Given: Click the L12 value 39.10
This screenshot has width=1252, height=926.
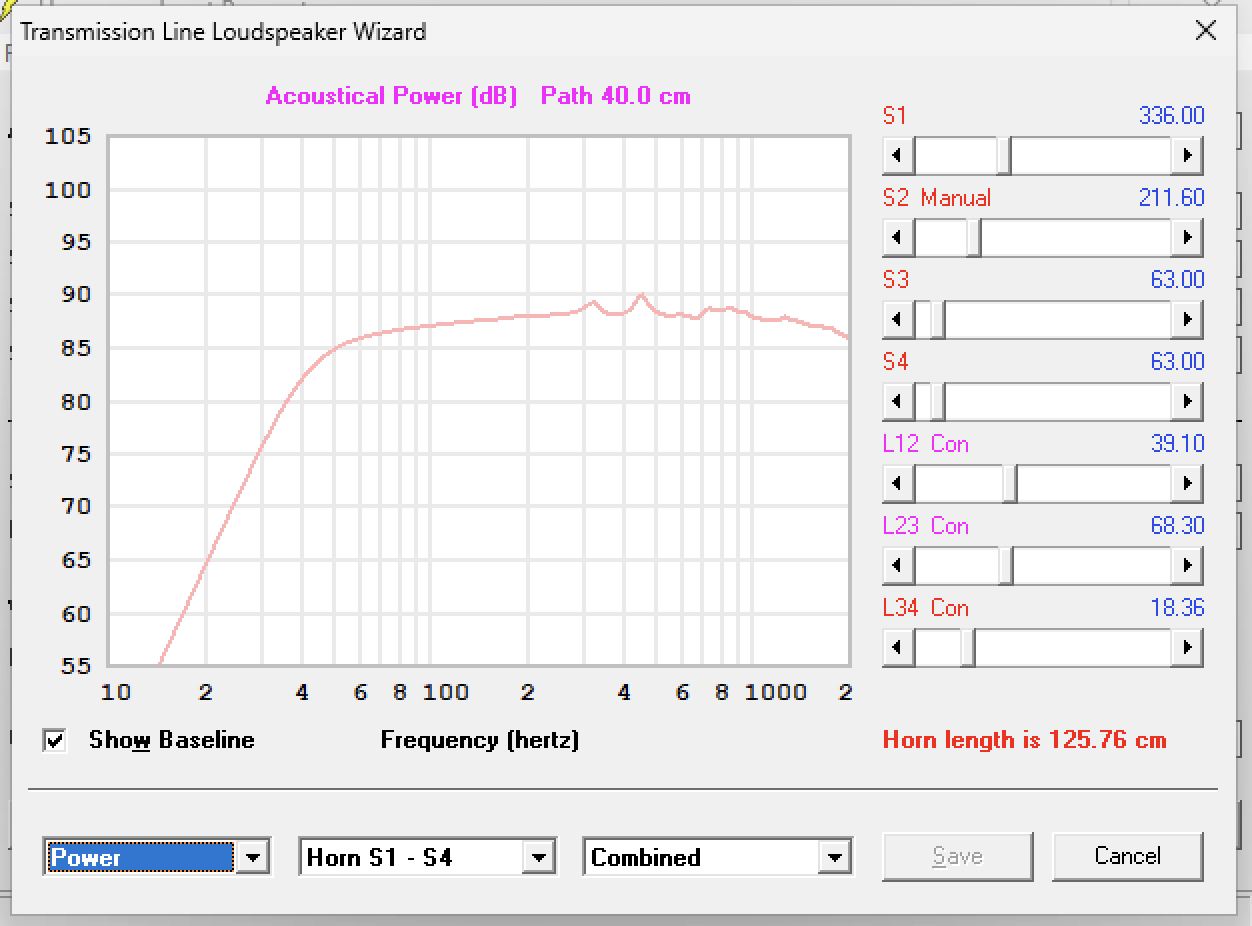Looking at the screenshot, I should (1178, 444).
